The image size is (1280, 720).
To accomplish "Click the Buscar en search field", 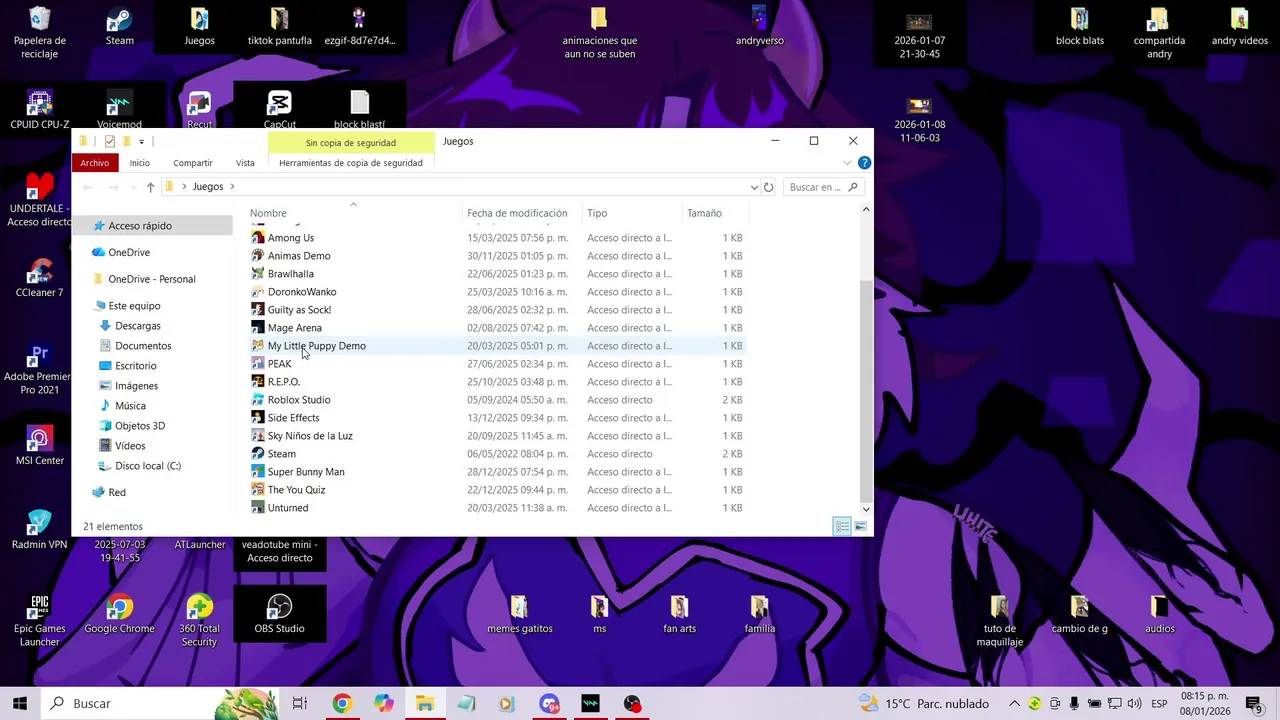I will pos(822,187).
